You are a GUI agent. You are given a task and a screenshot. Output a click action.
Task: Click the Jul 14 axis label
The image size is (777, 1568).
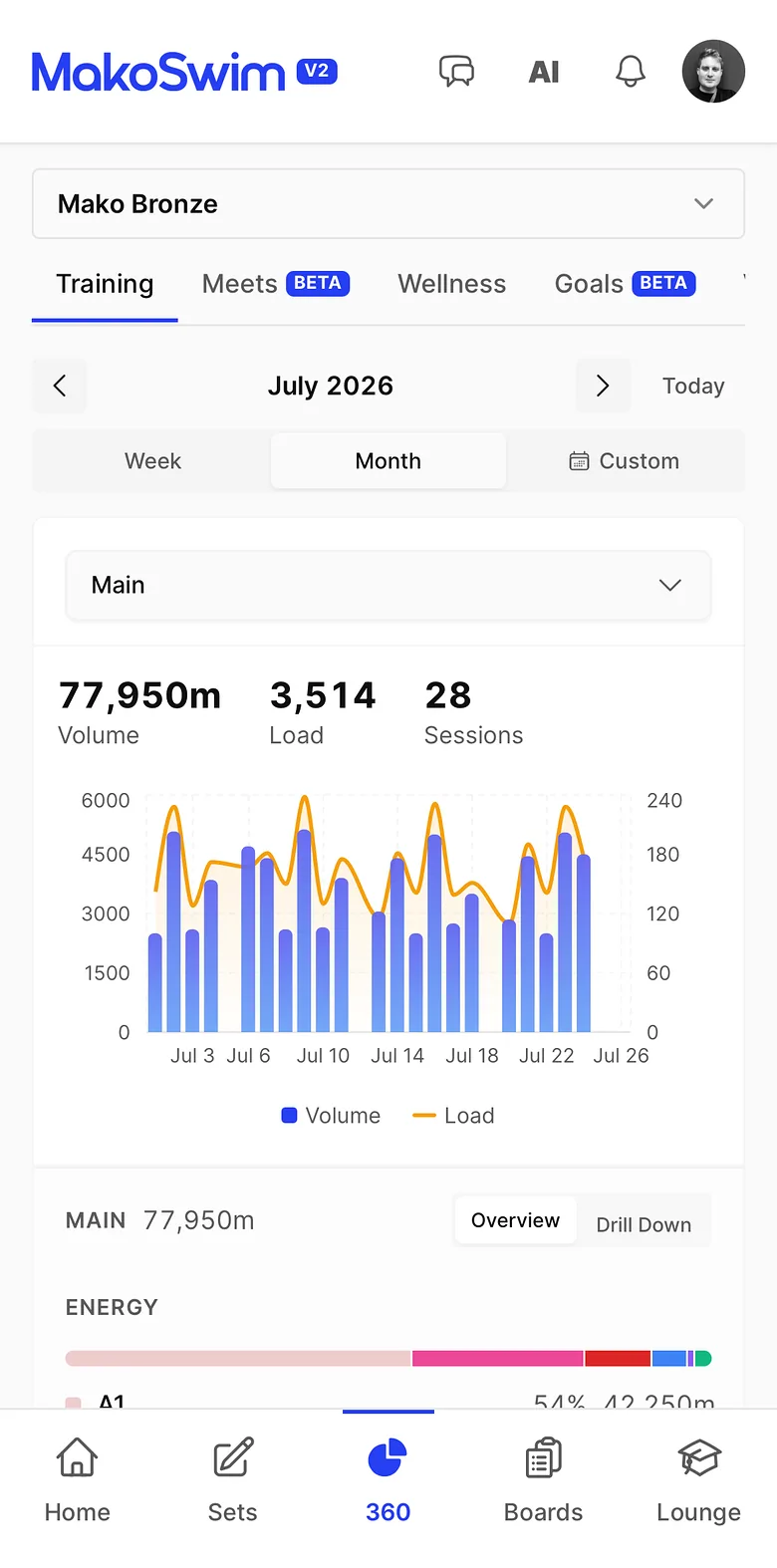pos(397,1056)
